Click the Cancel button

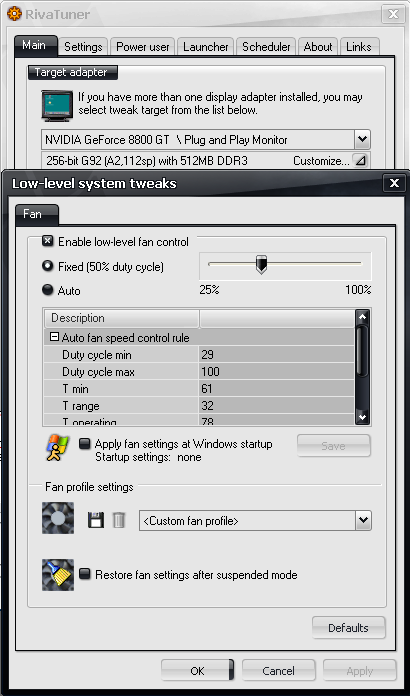point(279,671)
